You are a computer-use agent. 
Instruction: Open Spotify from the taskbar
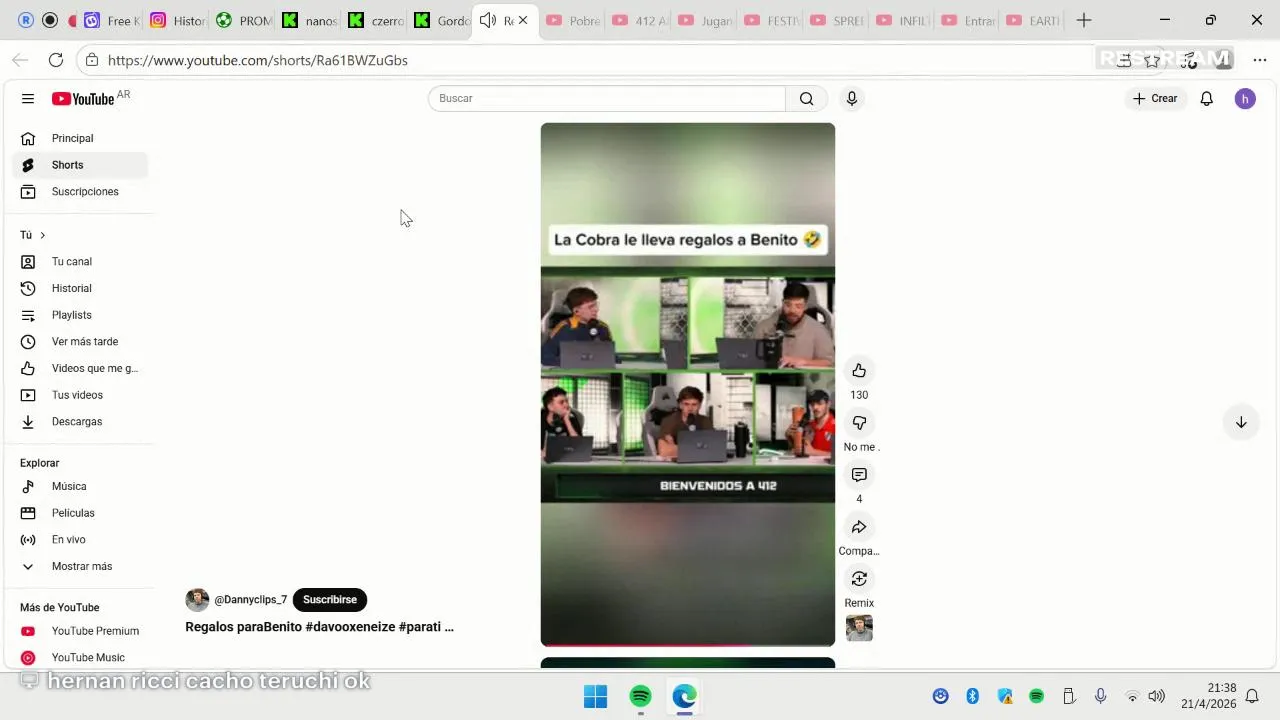(x=640, y=696)
